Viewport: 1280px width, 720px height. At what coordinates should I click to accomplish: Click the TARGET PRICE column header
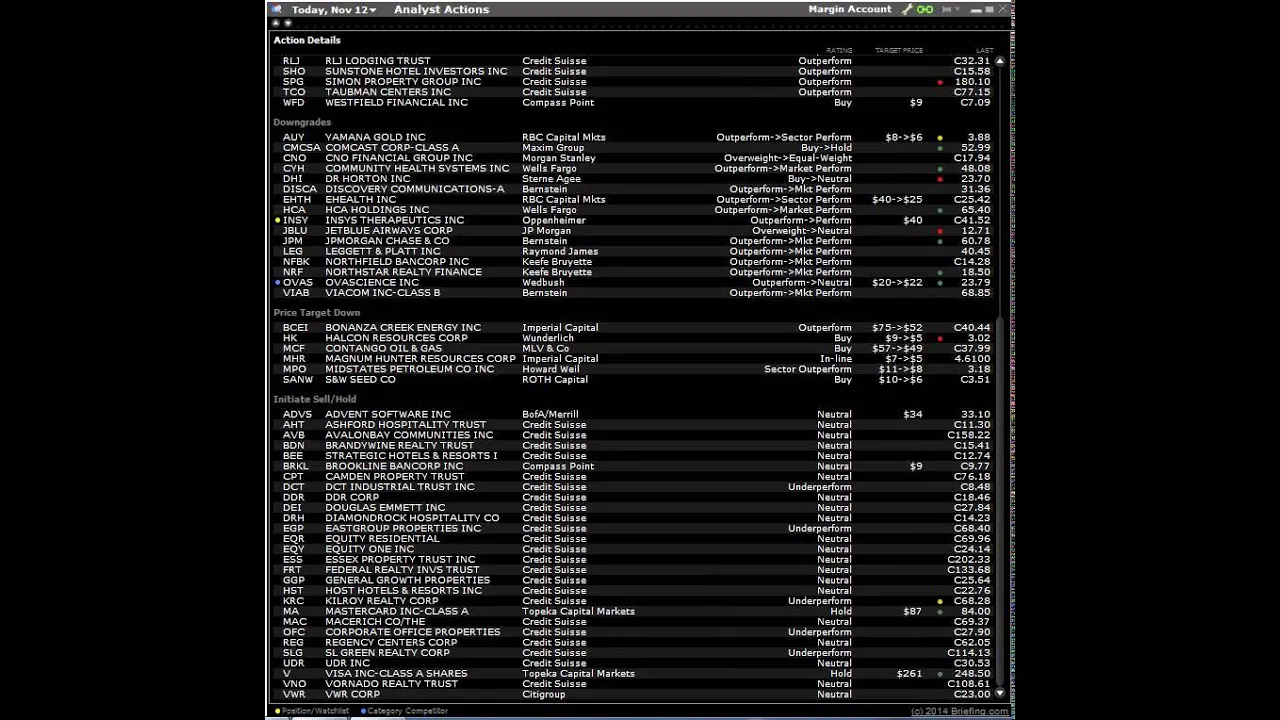point(899,50)
